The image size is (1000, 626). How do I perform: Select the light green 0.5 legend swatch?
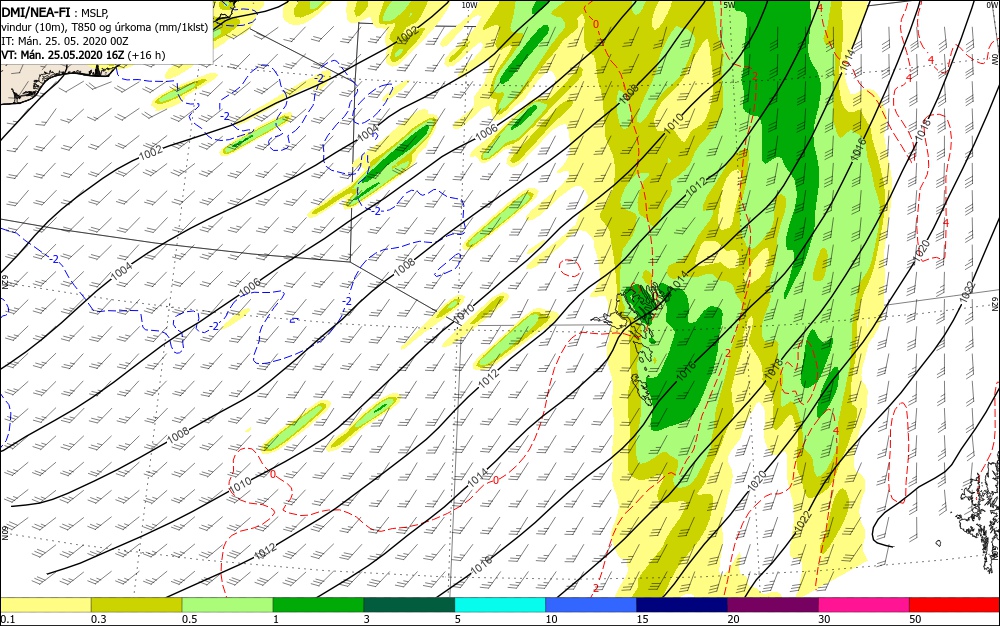tap(227, 604)
